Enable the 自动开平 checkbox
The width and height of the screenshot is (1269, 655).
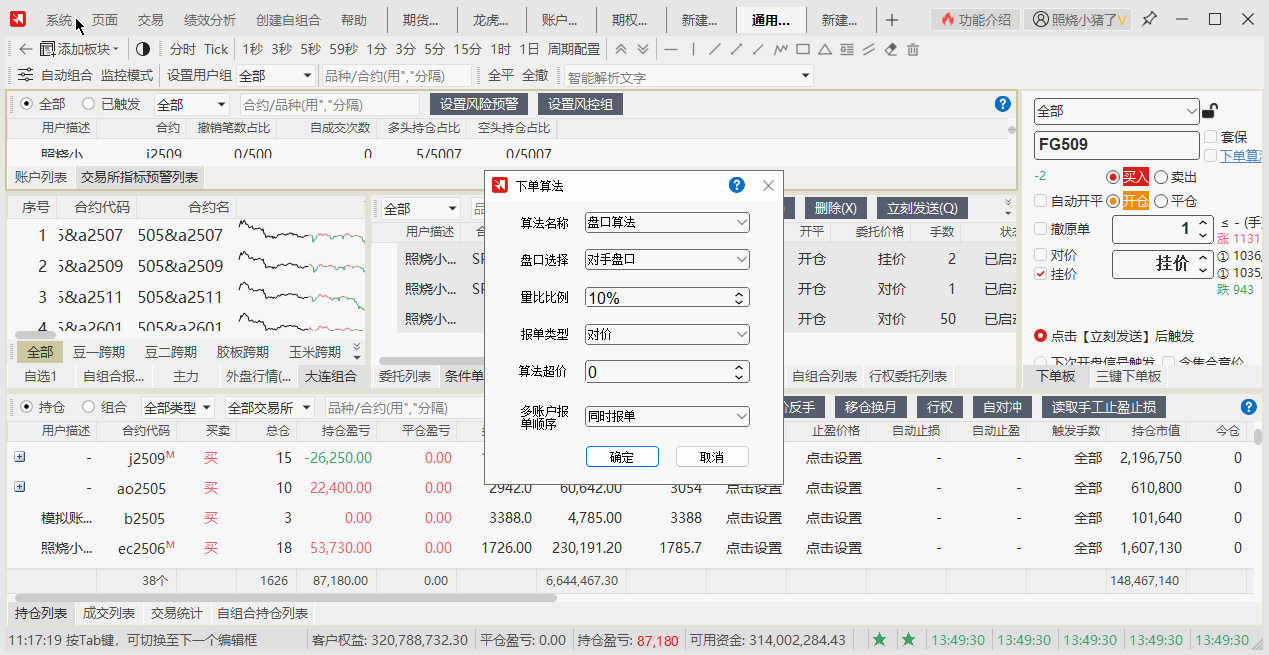tap(1041, 201)
